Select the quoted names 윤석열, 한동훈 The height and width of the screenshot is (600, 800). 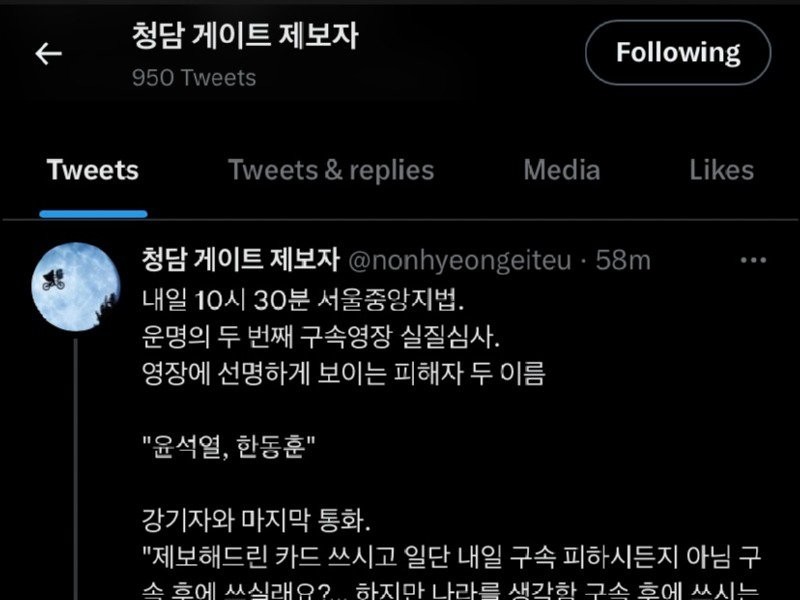(229, 446)
